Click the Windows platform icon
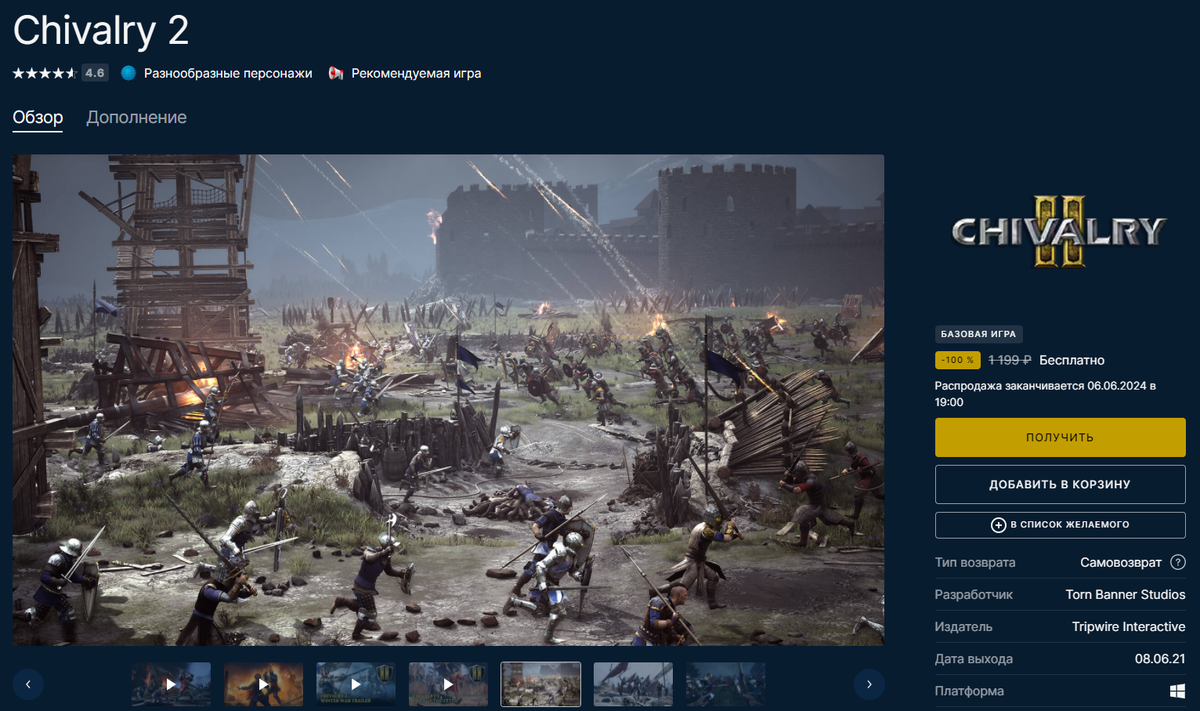The image size is (1200, 711). 1177,691
